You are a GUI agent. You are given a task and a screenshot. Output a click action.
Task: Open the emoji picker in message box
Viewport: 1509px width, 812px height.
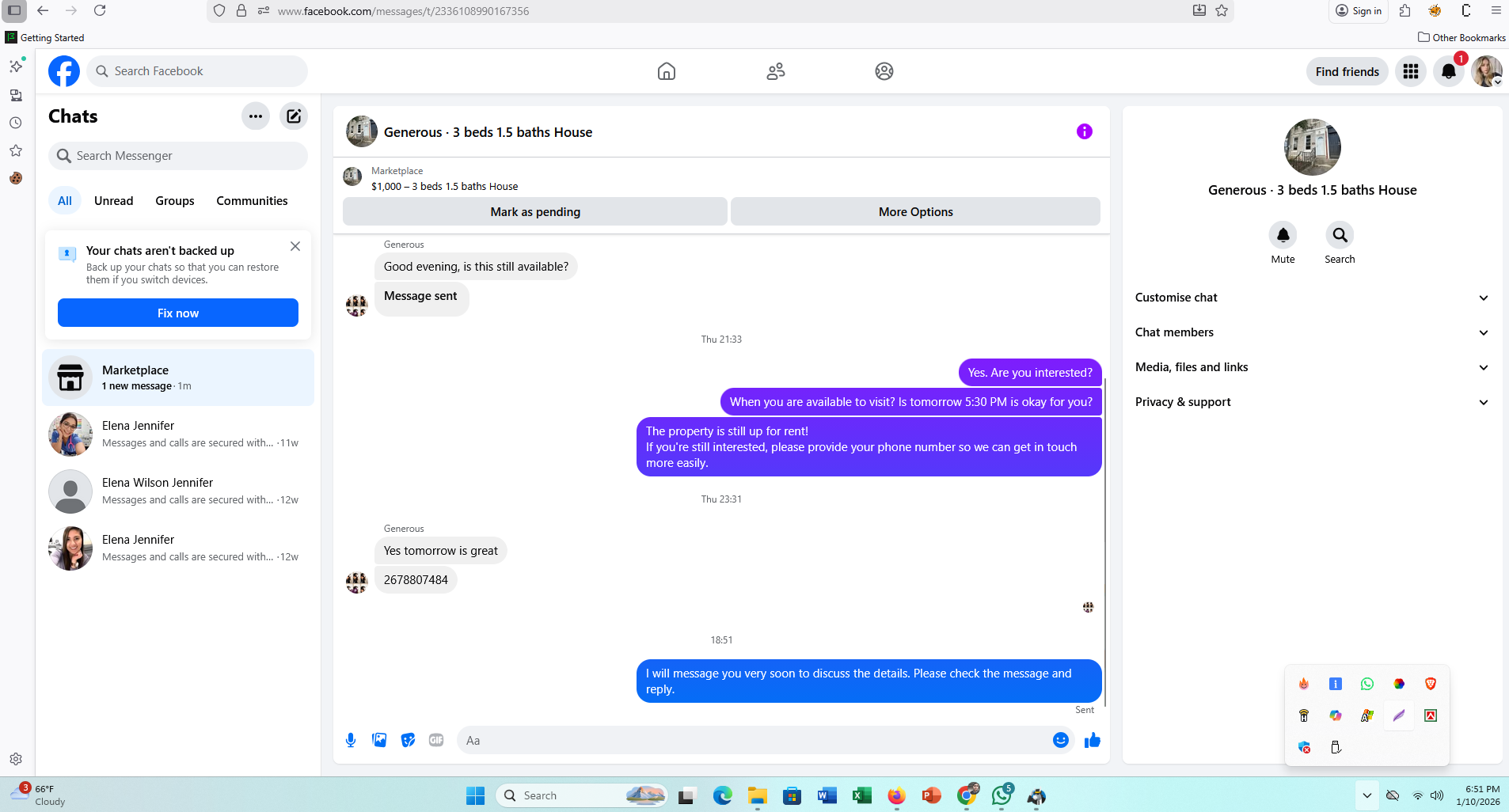coord(1061,740)
